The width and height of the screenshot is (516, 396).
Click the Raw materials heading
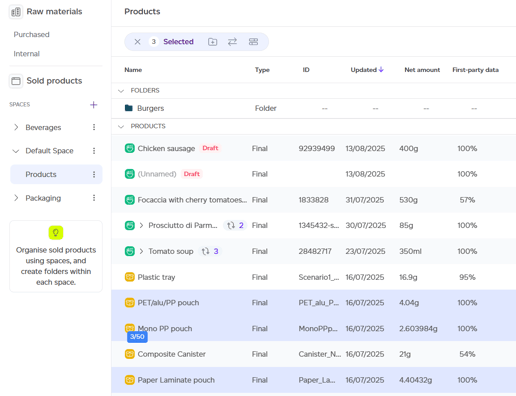tap(54, 12)
